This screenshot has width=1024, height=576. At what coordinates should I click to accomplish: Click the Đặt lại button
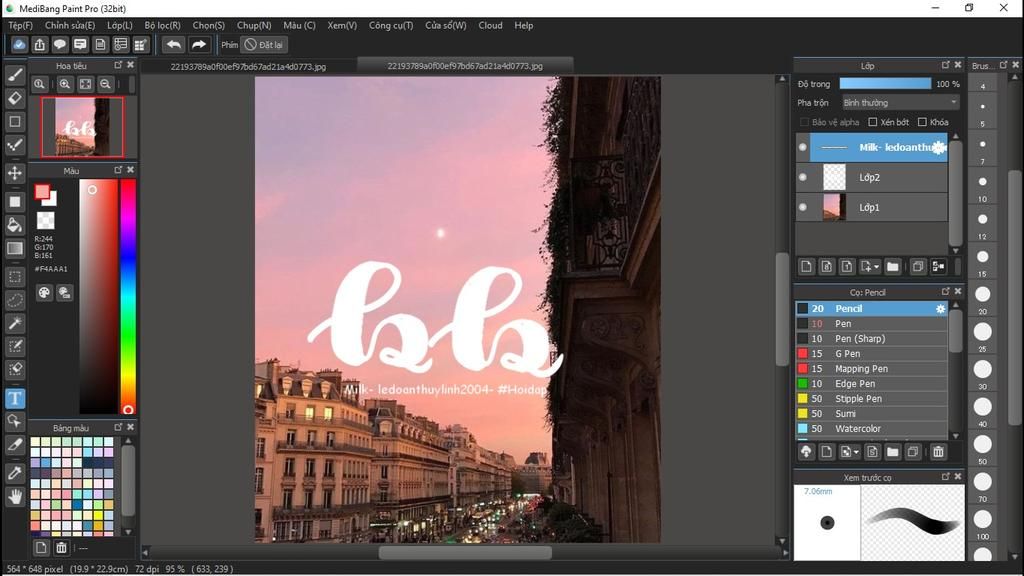point(264,44)
